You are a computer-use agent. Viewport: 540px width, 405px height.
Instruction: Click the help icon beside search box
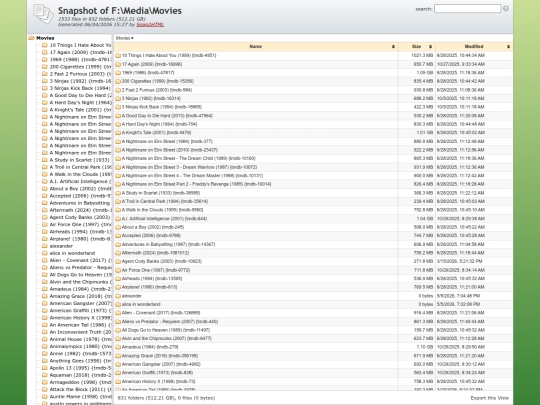506,9
